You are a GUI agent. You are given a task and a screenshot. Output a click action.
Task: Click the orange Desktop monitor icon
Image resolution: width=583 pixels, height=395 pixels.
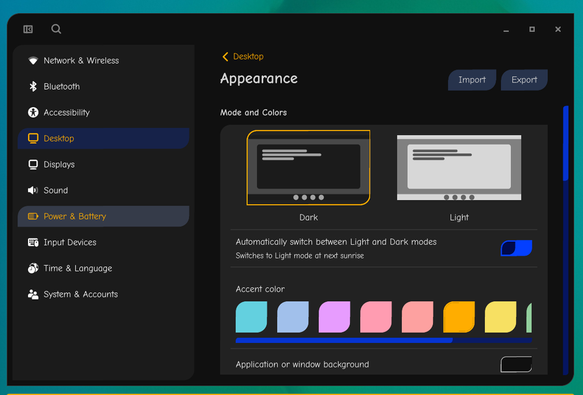pos(33,138)
